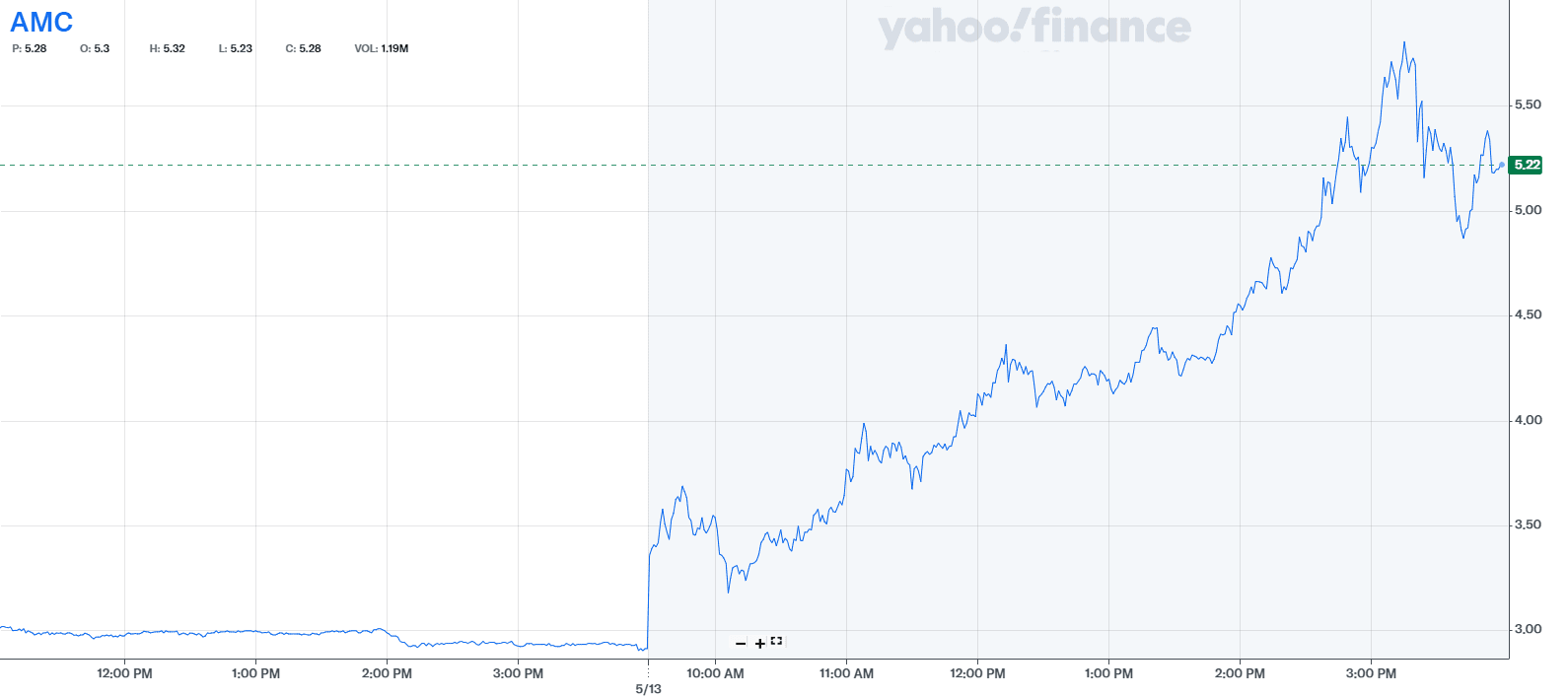Click the 11:00 AM time axis label

pyautogui.click(x=846, y=673)
